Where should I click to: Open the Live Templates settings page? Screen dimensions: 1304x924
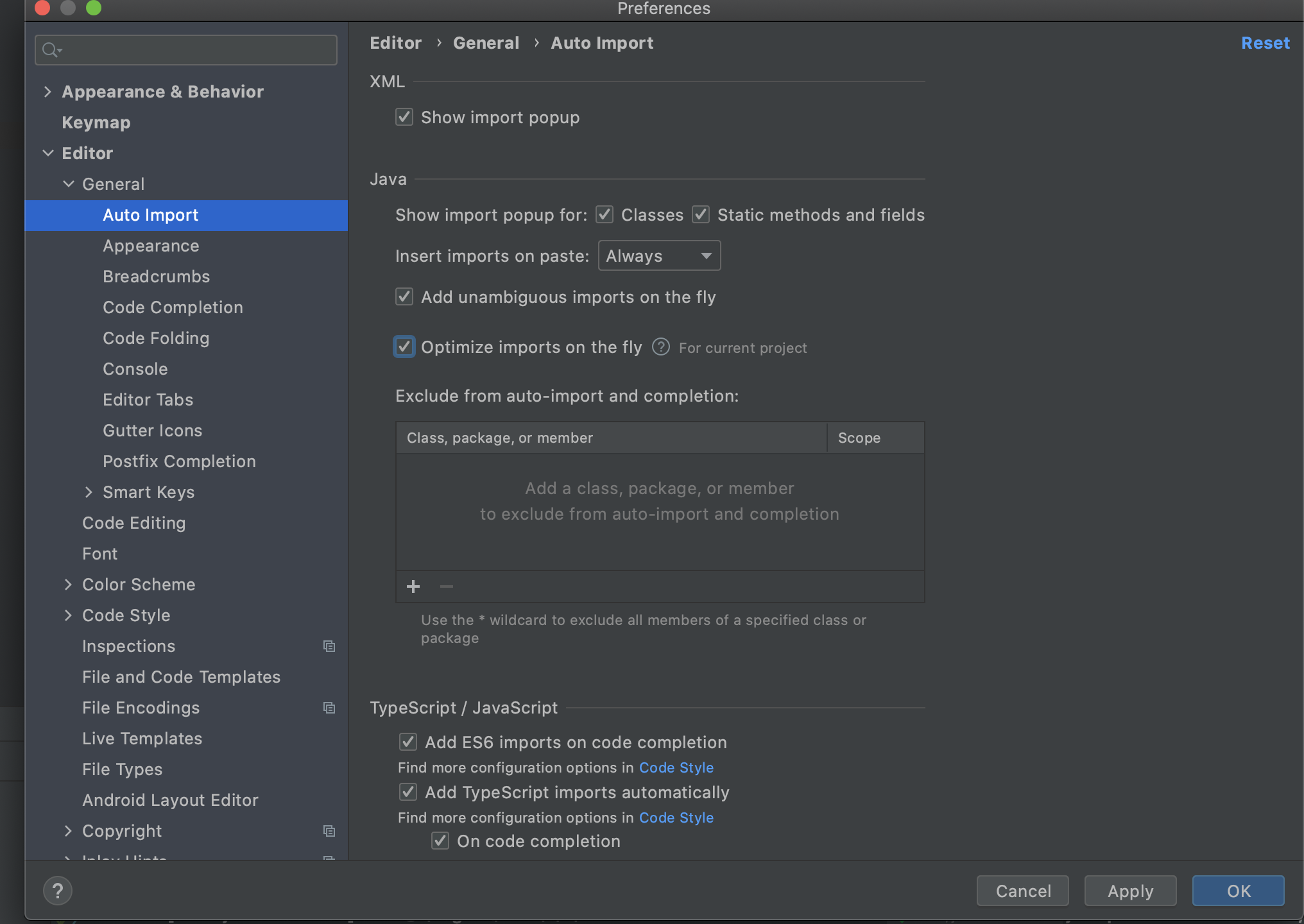tap(142, 739)
